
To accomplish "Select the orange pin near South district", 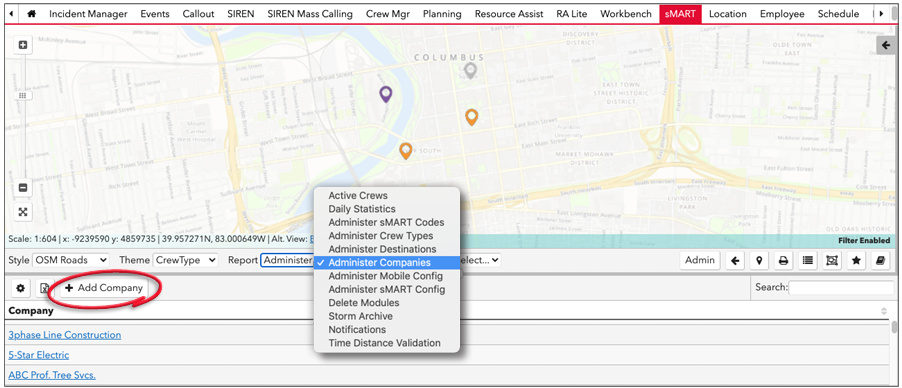I will coord(406,151).
